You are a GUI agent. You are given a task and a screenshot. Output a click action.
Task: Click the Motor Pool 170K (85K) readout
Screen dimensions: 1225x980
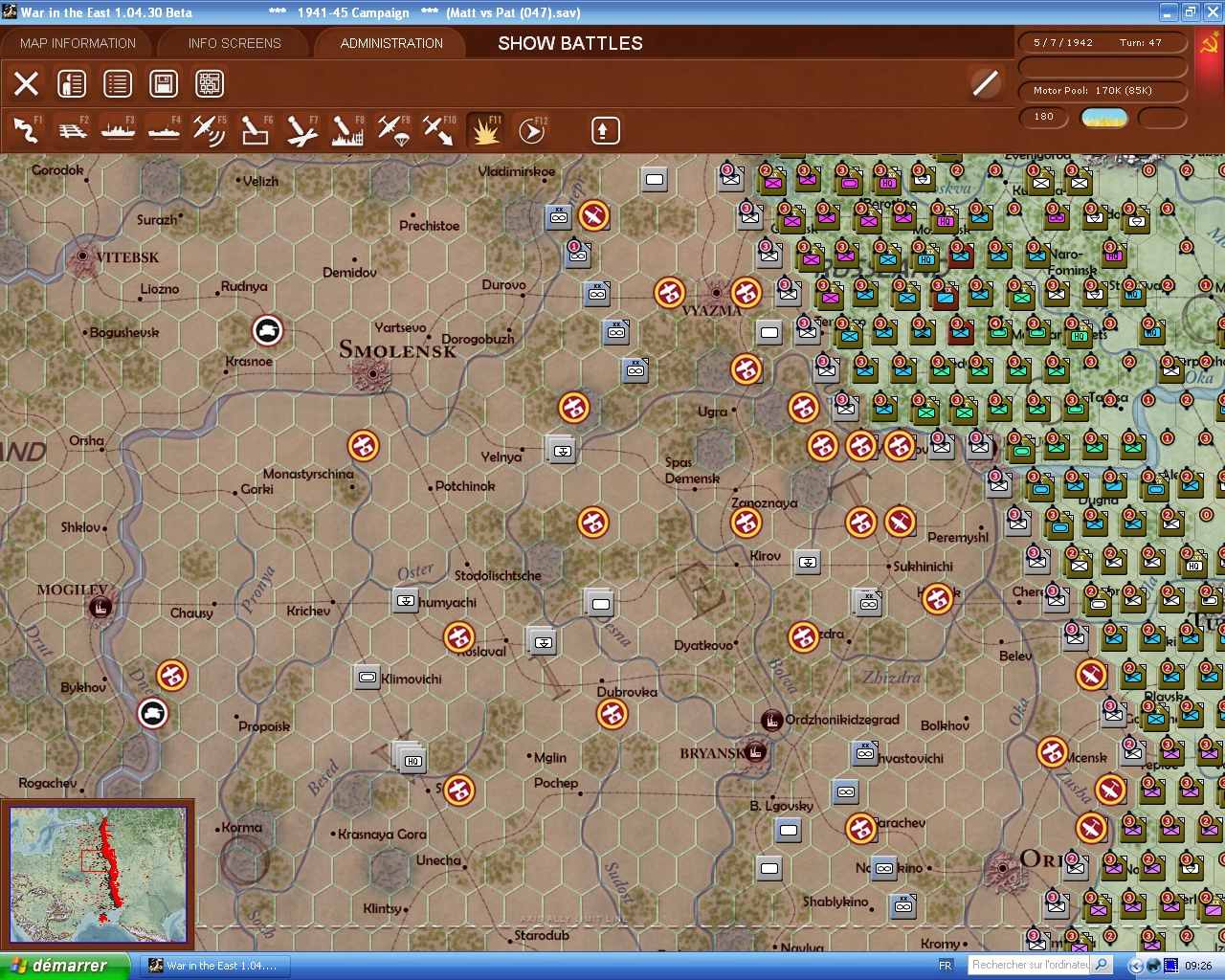click(1102, 91)
